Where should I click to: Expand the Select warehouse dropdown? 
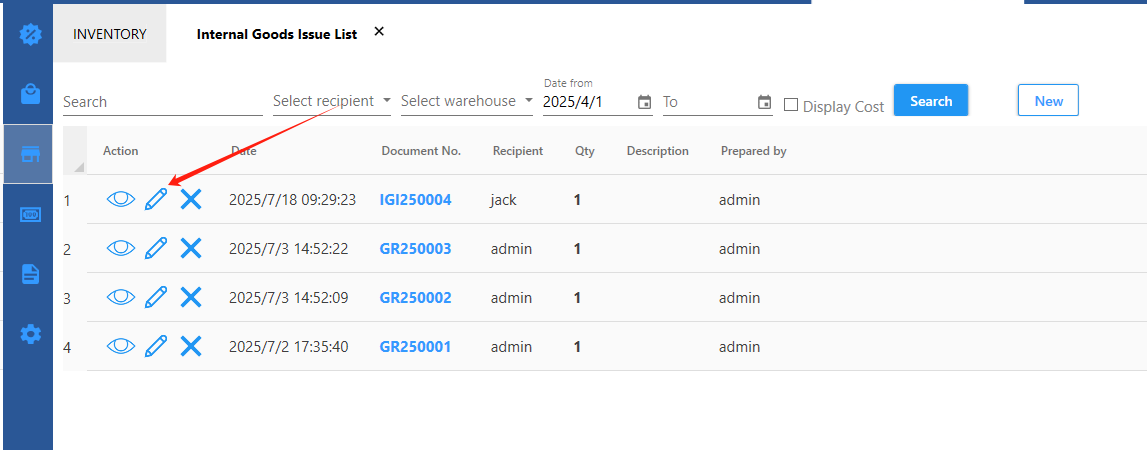click(x=466, y=101)
